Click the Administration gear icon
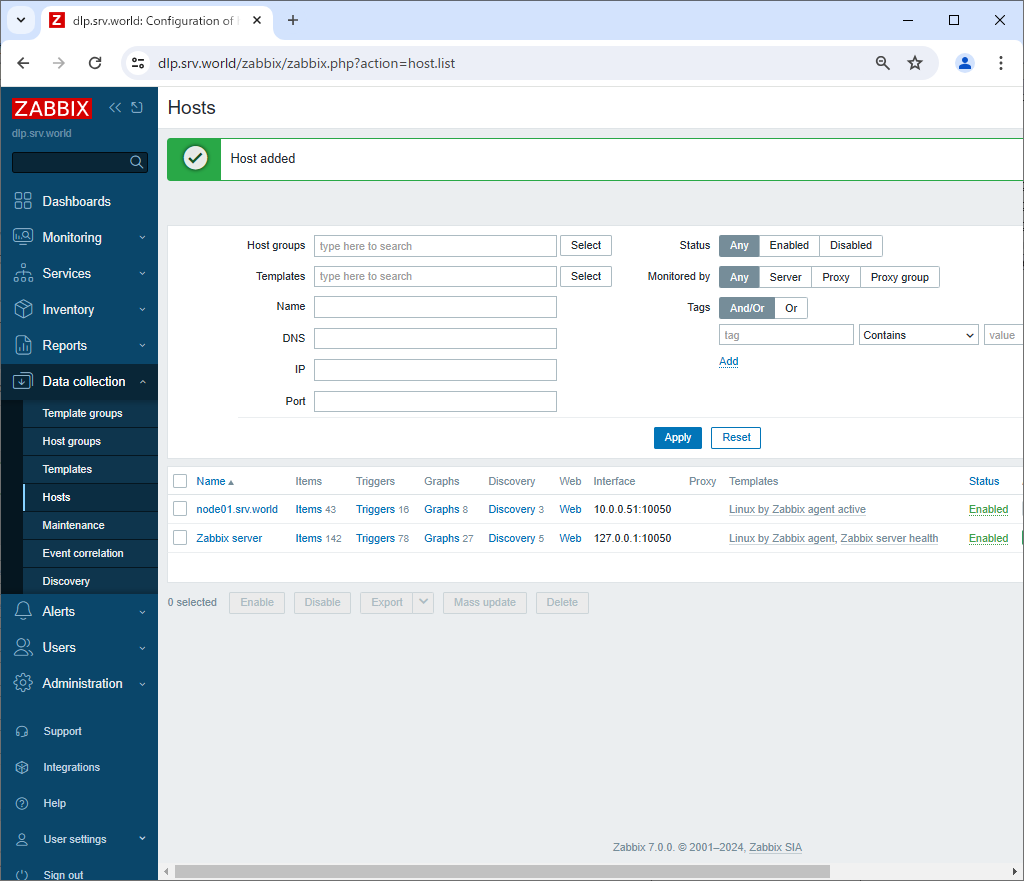The width and height of the screenshot is (1024, 881). 23,682
